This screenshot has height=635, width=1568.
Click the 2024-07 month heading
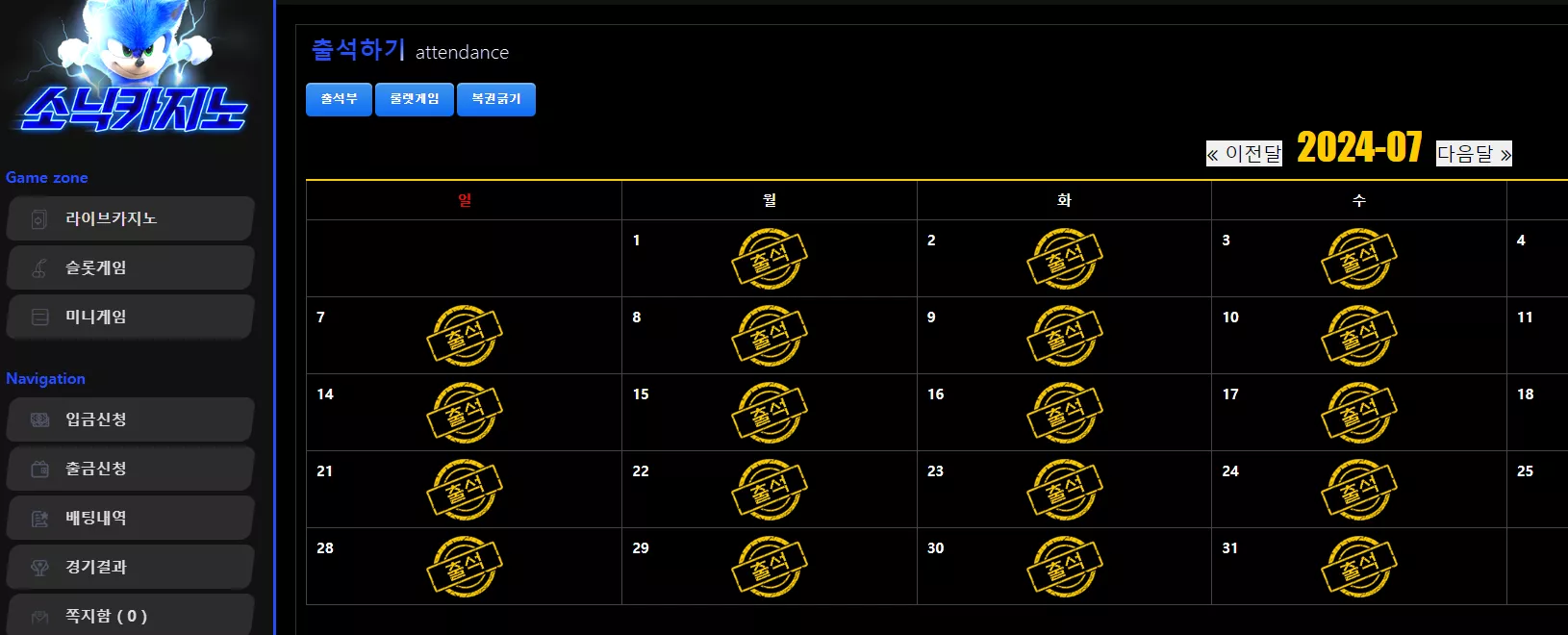point(1359,147)
